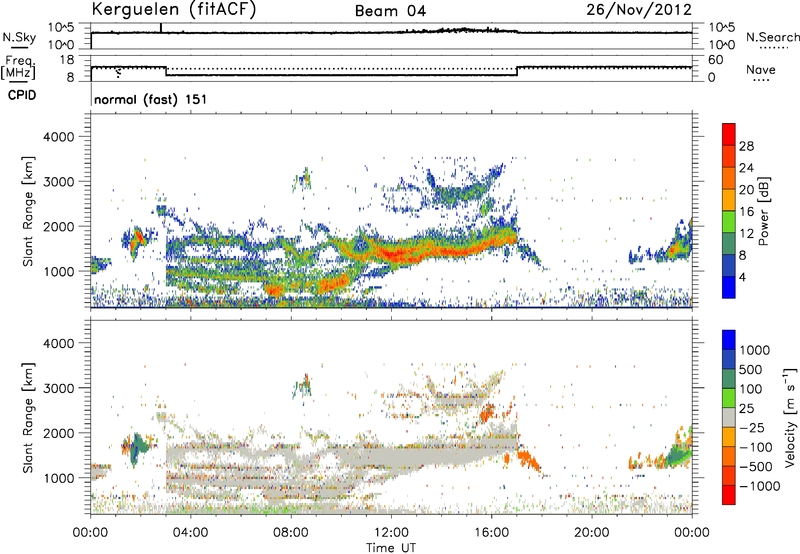Click the "normal (fast) 151" mode text
Screen dimensions: 800x554
[x=151, y=99]
